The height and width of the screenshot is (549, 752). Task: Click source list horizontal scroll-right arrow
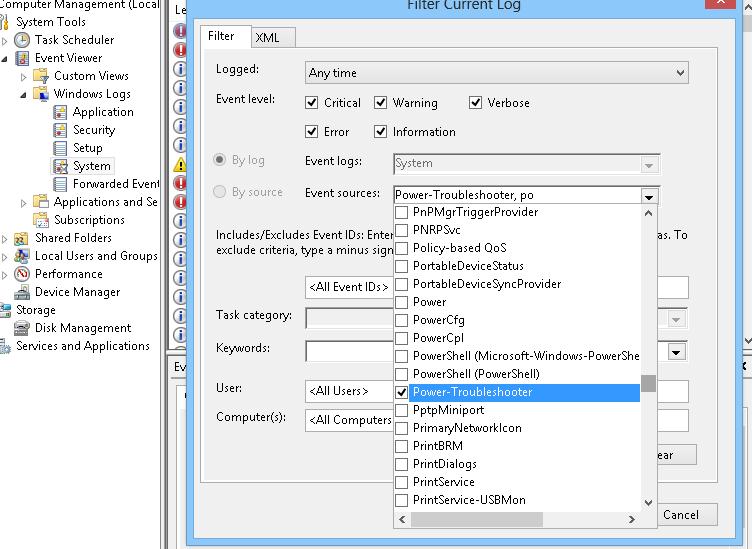click(x=632, y=519)
